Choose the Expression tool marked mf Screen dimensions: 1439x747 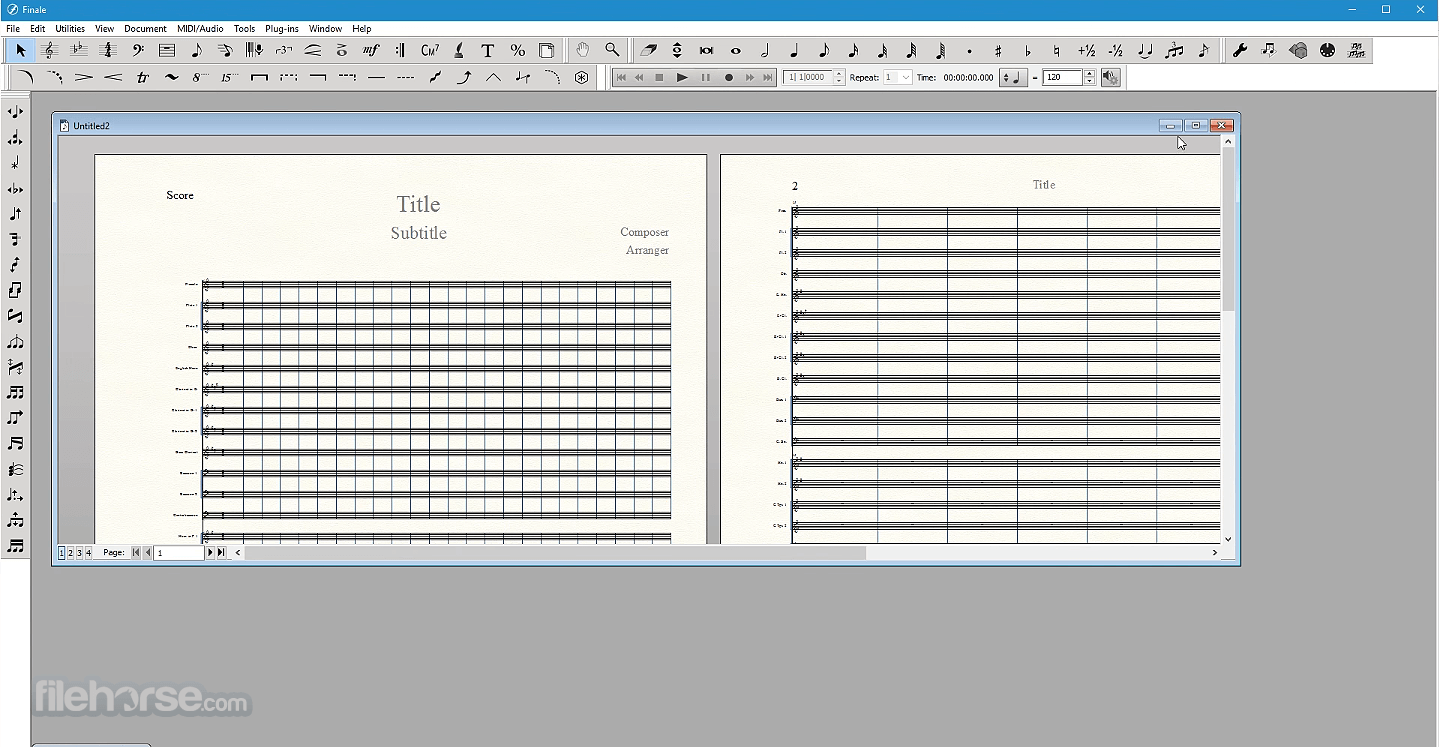pos(371,50)
